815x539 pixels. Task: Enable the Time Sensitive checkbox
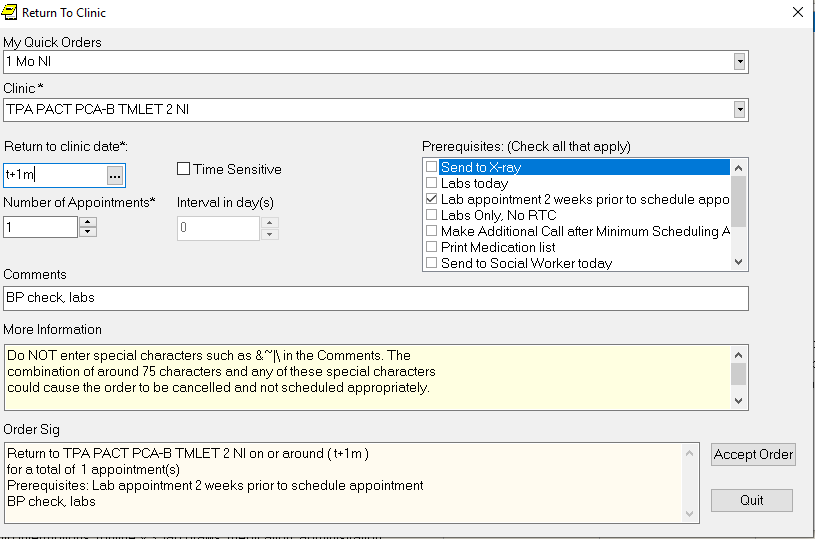[x=184, y=169]
